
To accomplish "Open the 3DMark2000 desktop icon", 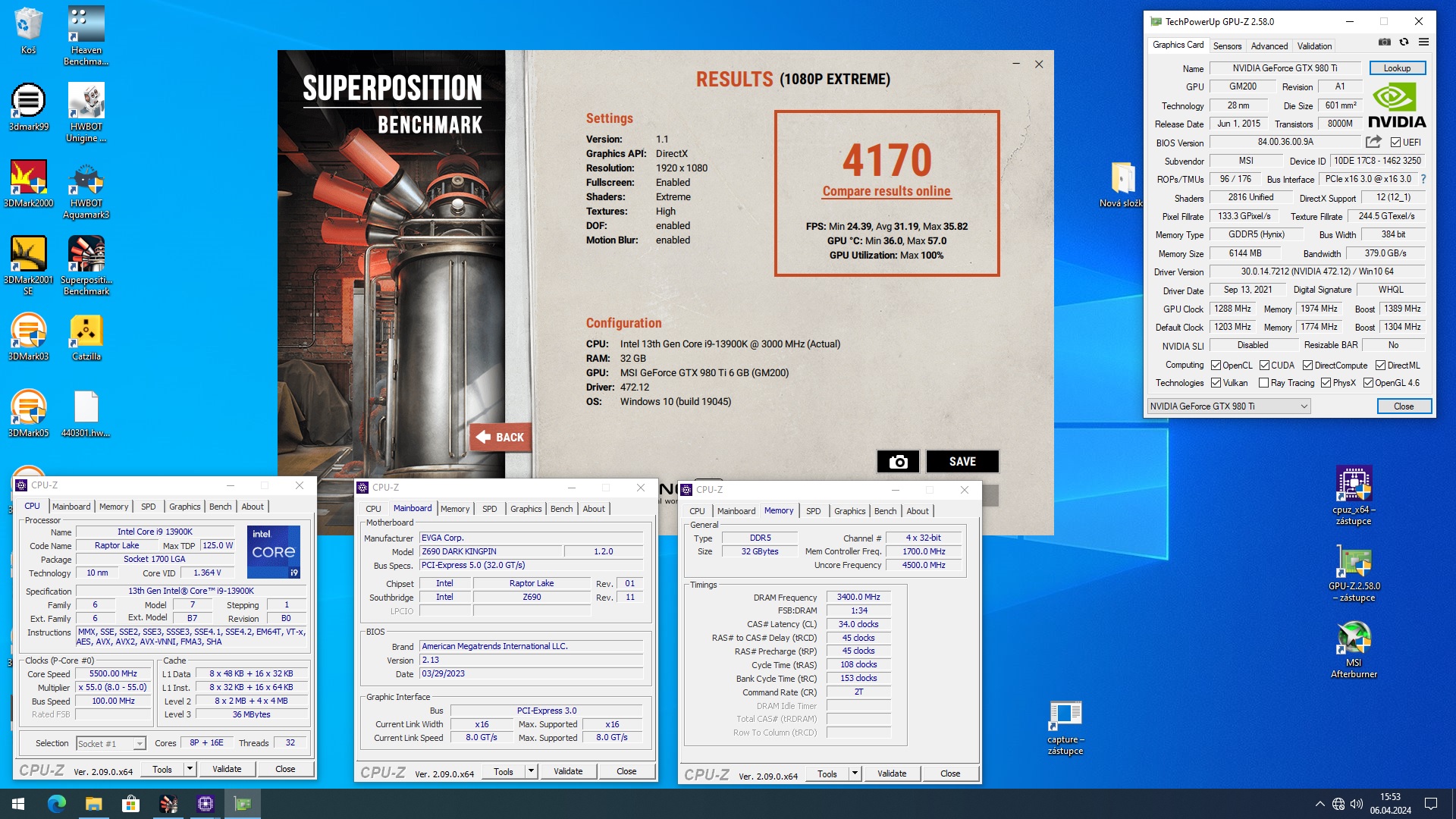I will click(28, 184).
